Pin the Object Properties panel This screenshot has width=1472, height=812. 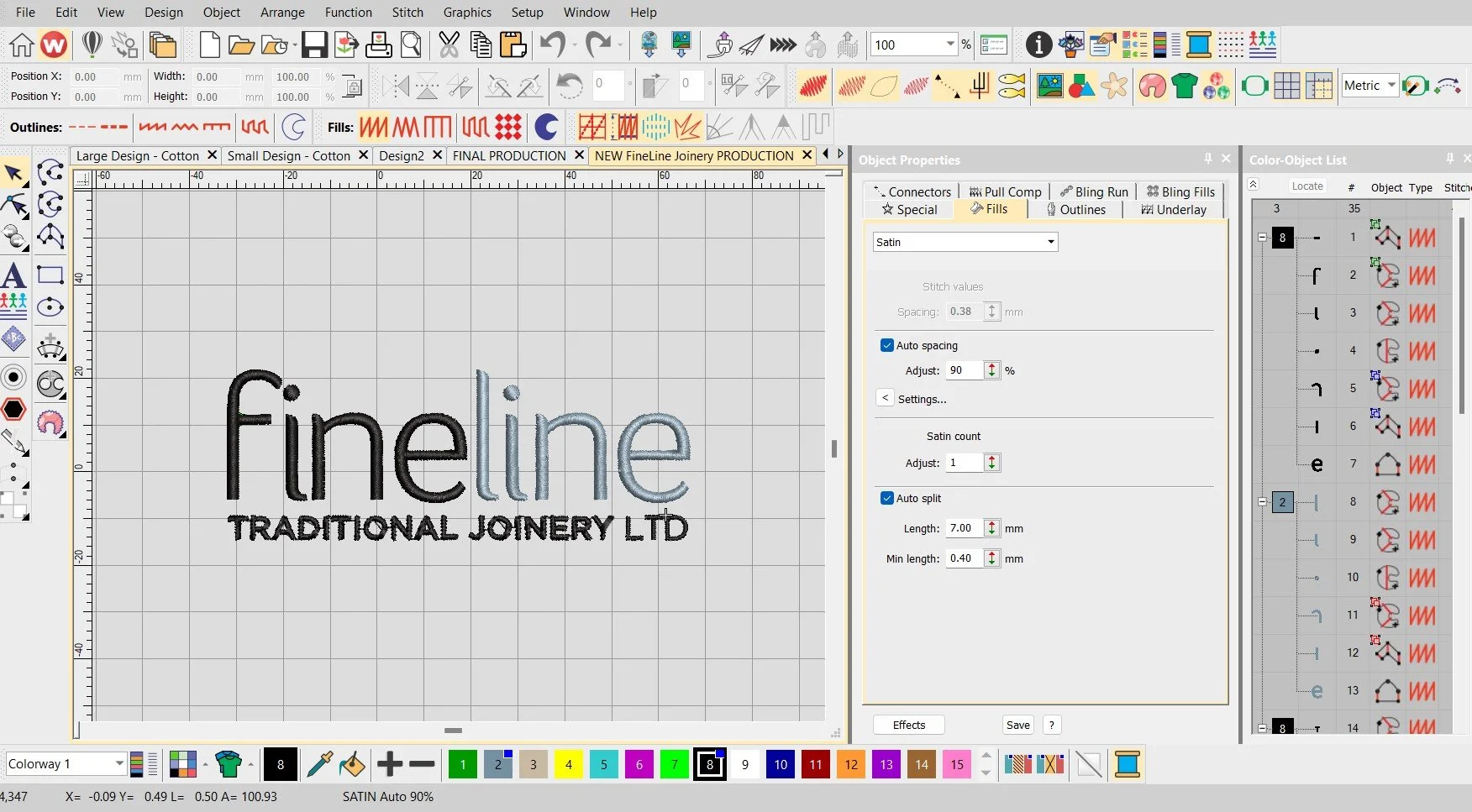[1208, 159]
